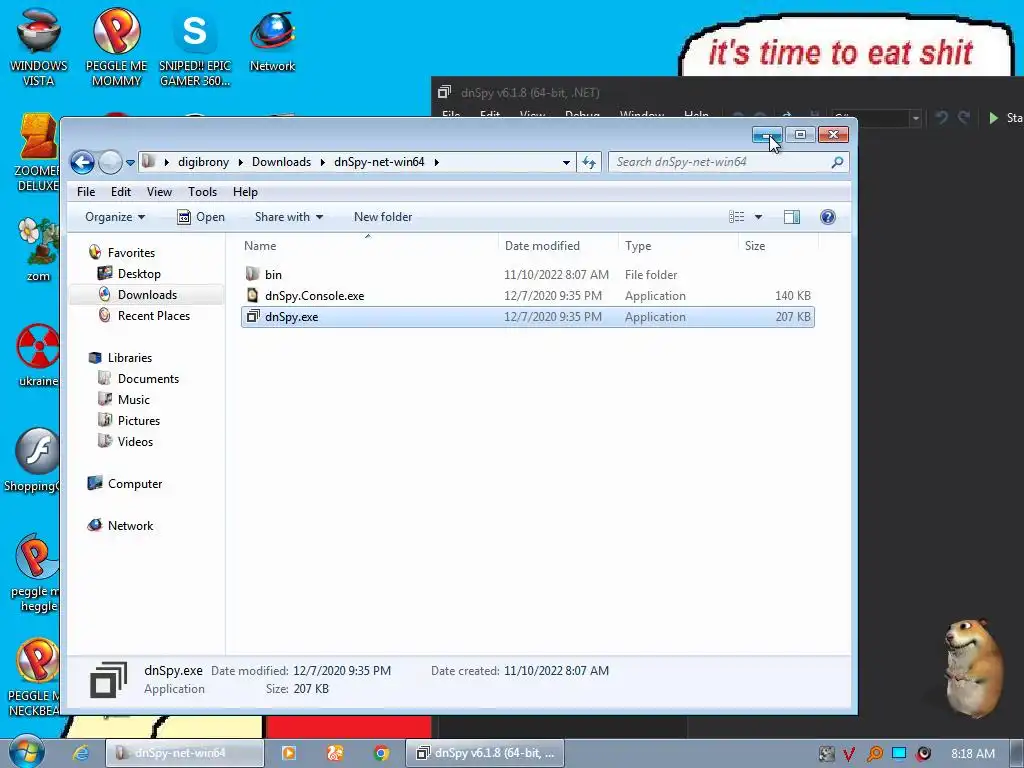Click the Windows Media Player taskbar icon
1024x768 pixels.
click(288, 753)
